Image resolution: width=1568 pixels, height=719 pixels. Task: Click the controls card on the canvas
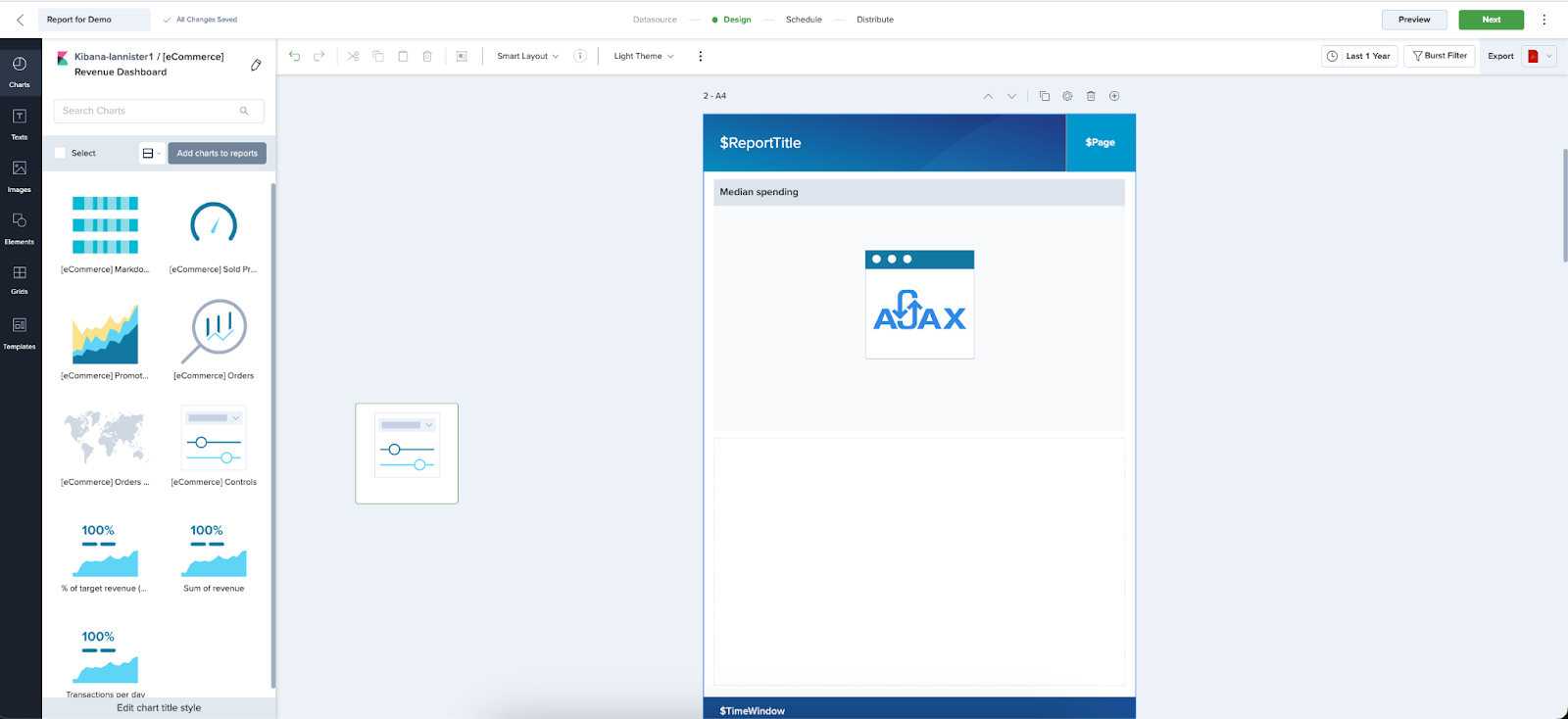pyautogui.click(x=407, y=454)
